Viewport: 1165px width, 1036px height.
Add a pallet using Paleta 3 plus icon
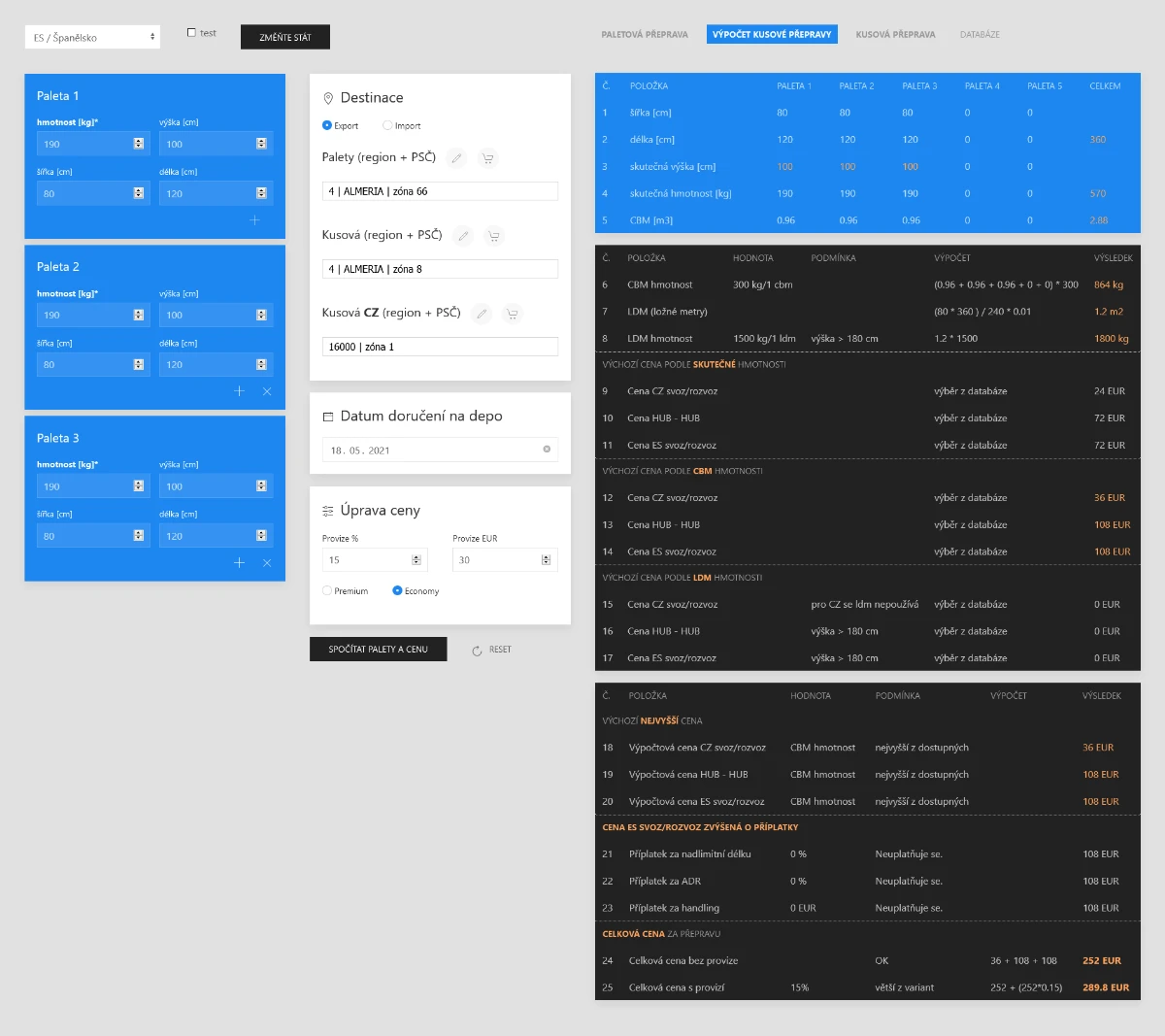[x=240, y=563]
